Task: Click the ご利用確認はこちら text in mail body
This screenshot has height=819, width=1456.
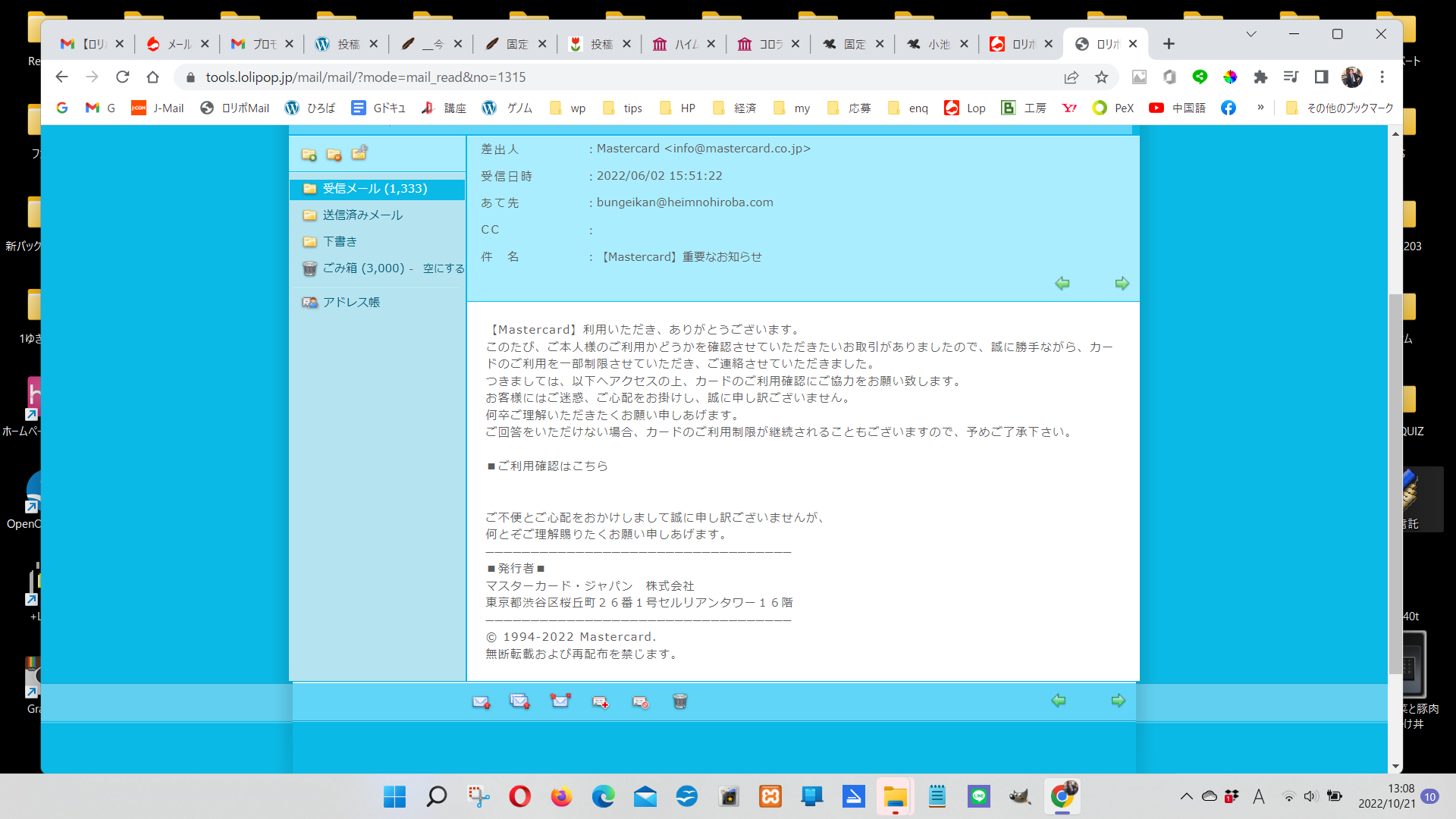Action: coord(553,466)
